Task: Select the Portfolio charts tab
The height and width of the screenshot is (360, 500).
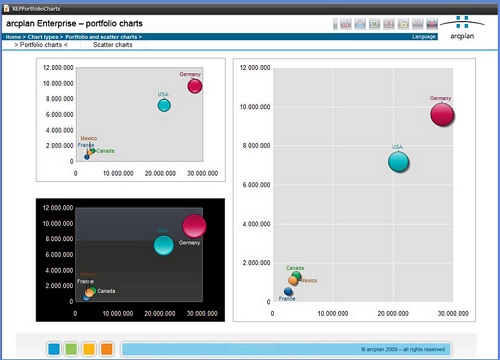Action: click(x=41, y=45)
